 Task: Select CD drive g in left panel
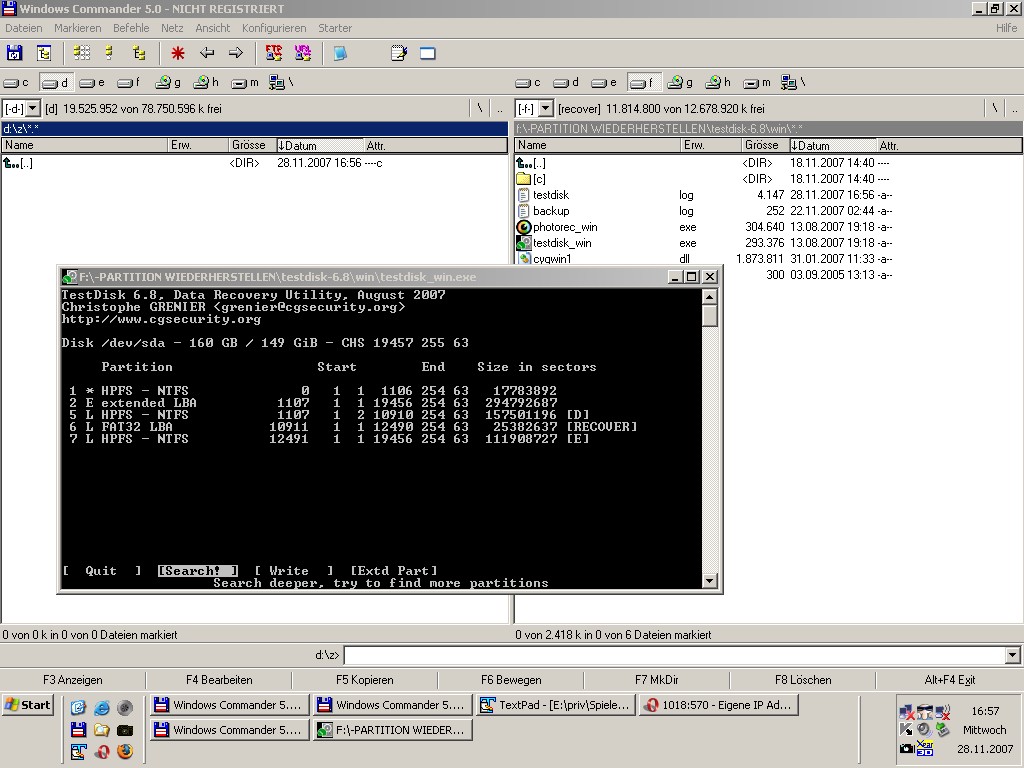pyautogui.click(x=168, y=83)
